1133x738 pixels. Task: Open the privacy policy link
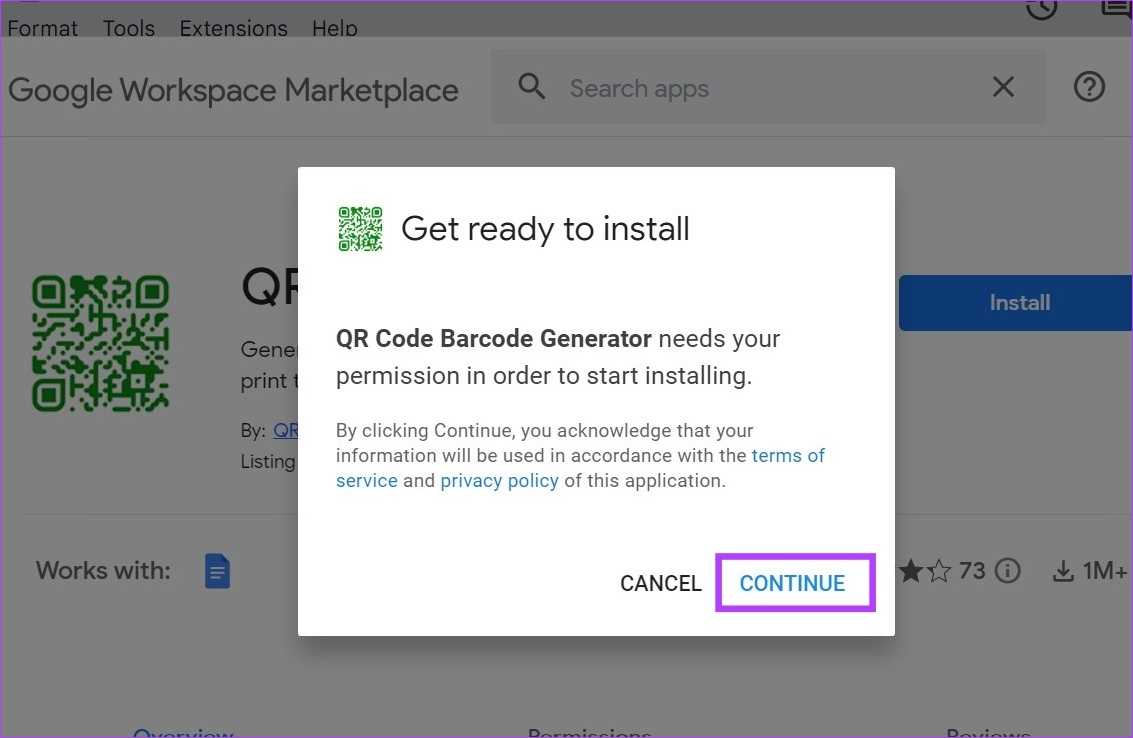click(499, 481)
